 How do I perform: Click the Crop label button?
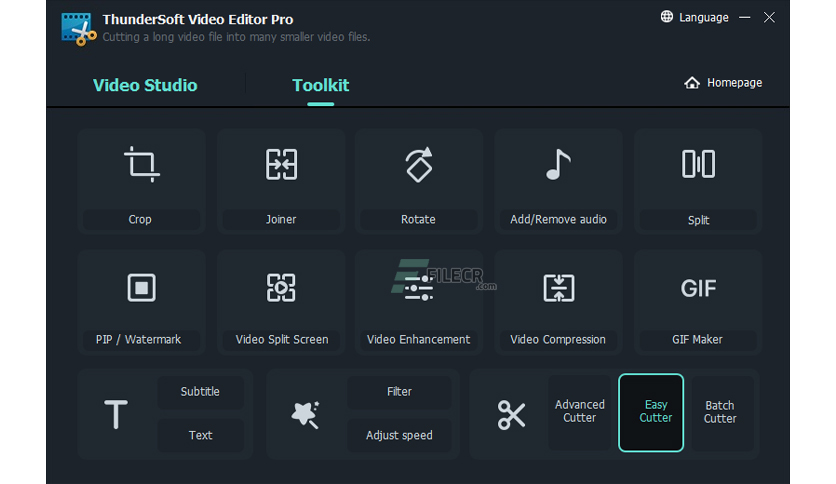[x=141, y=219]
